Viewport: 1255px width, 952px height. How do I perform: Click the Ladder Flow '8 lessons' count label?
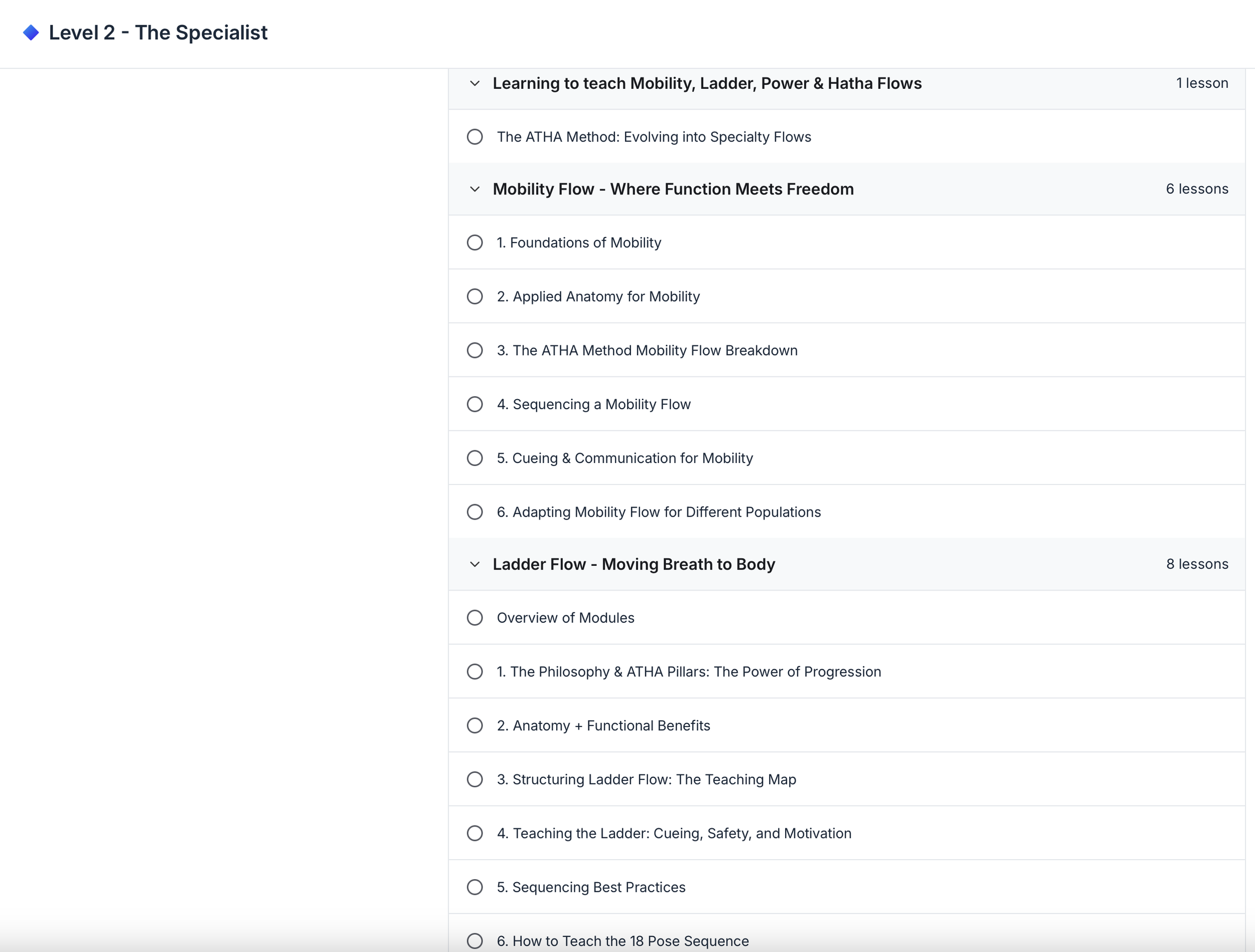click(x=1197, y=564)
